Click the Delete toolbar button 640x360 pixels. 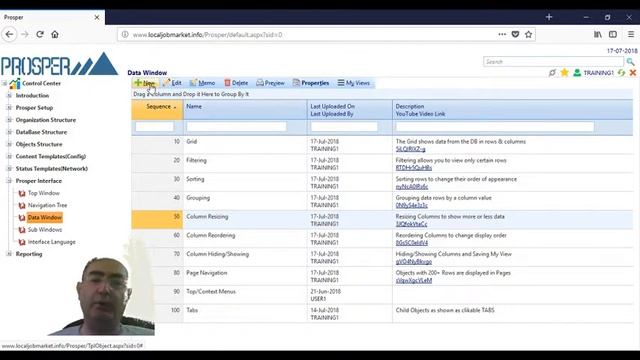click(x=236, y=83)
